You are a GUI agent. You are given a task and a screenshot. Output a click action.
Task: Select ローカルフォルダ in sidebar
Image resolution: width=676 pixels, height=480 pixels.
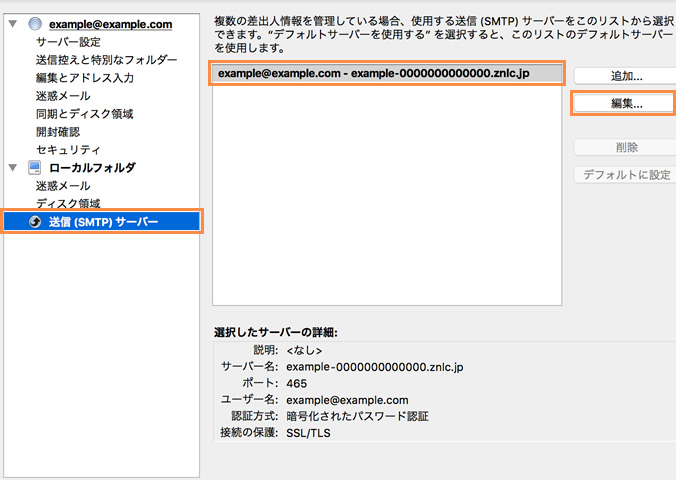pyautogui.click(x=92, y=168)
